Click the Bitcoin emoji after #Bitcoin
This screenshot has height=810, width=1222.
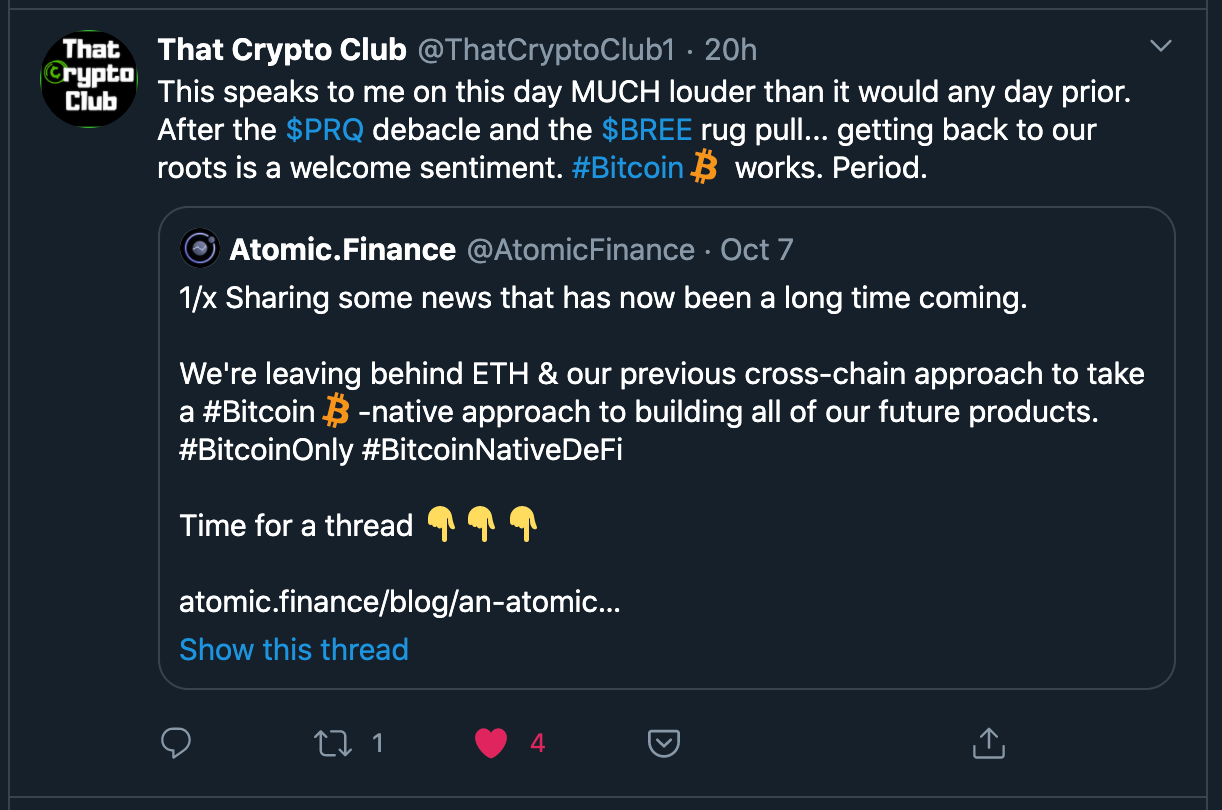[x=704, y=167]
